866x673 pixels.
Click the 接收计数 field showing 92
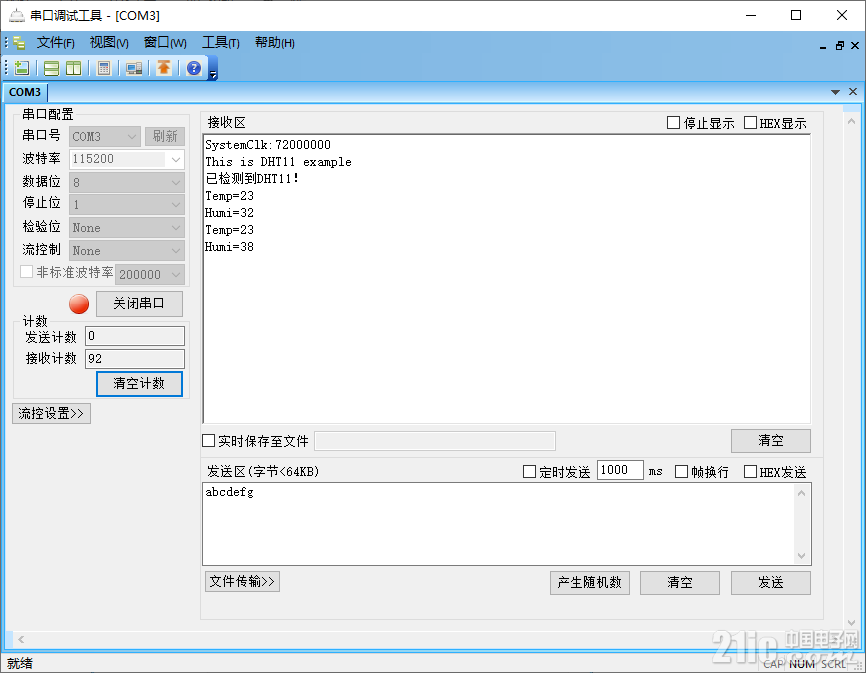(135, 359)
